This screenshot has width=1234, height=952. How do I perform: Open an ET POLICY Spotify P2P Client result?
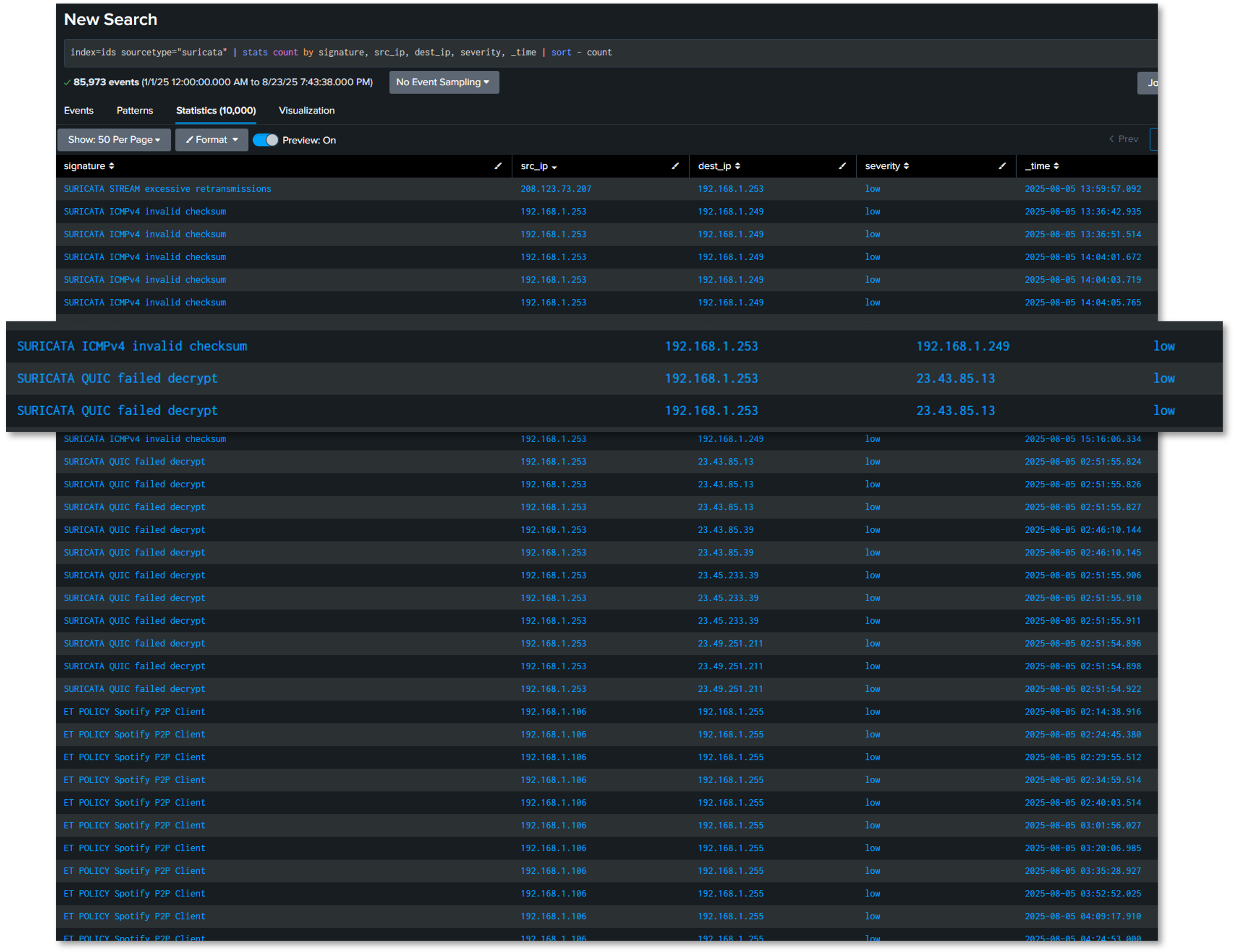point(134,711)
